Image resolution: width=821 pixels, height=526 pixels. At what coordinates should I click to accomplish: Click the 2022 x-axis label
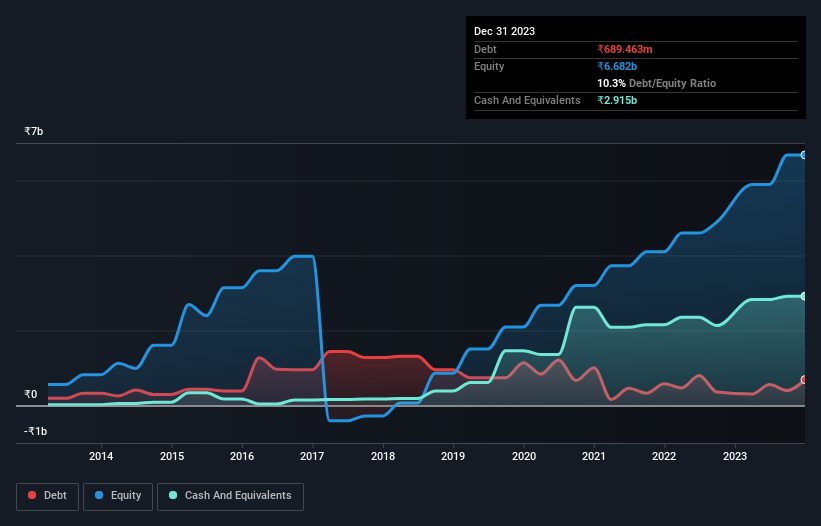pos(664,456)
